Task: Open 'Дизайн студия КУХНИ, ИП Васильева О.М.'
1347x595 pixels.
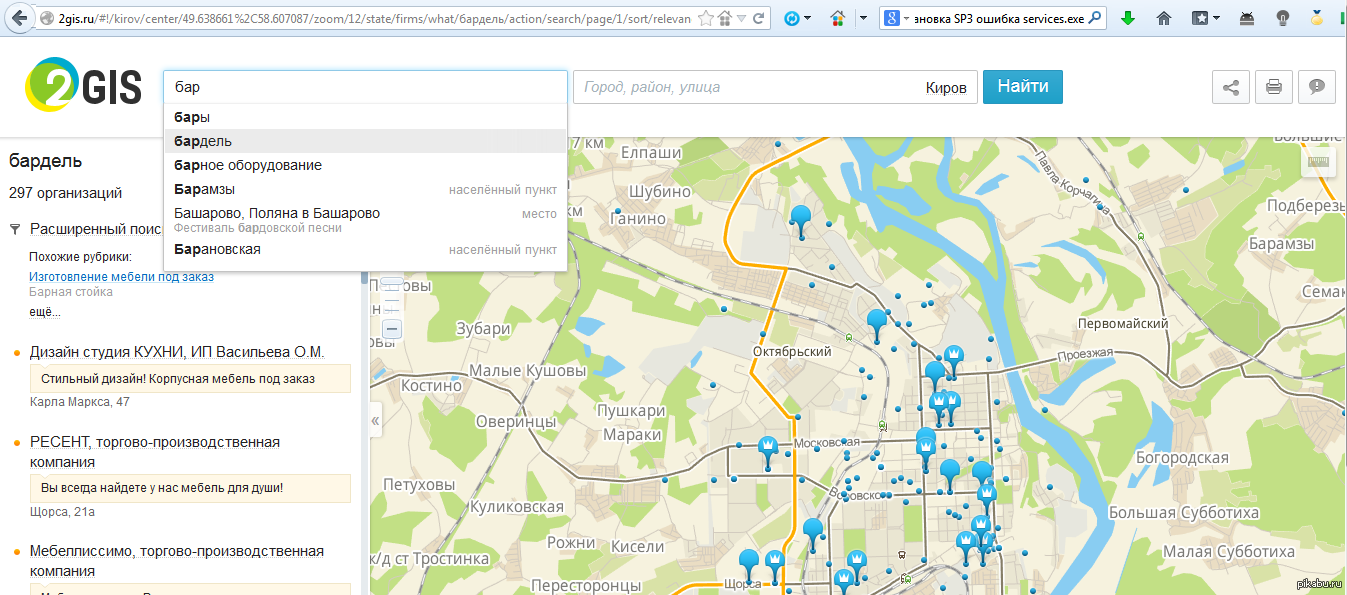Action: 177,352
